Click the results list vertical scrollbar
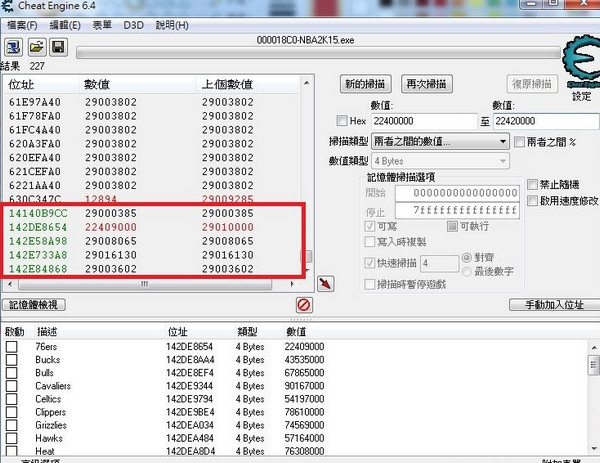Viewport: 600px width, 463px height. (308, 180)
